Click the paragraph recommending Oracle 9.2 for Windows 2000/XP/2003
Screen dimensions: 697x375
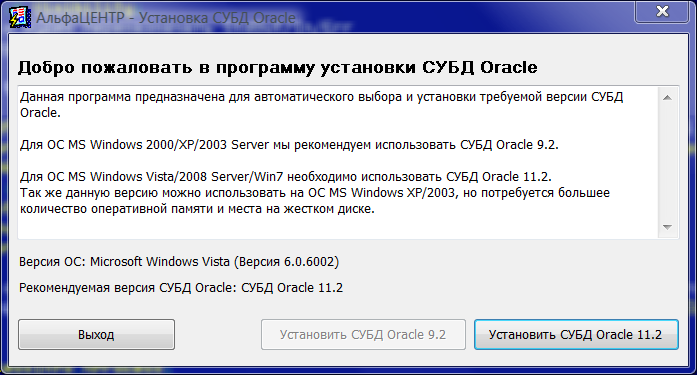pos(289,145)
